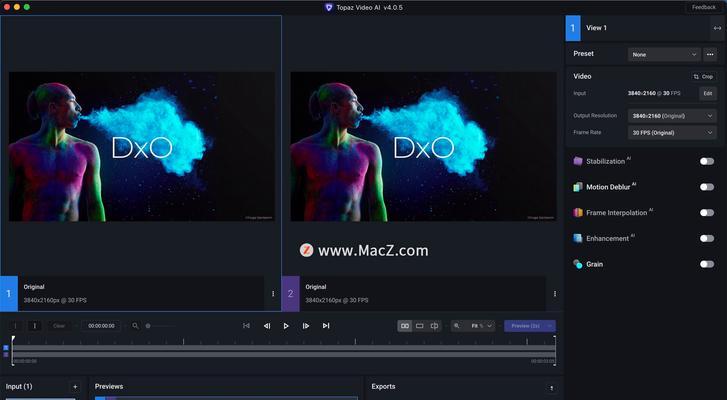
Task: Click the timeline playhead at start
Action: coord(13,340)
